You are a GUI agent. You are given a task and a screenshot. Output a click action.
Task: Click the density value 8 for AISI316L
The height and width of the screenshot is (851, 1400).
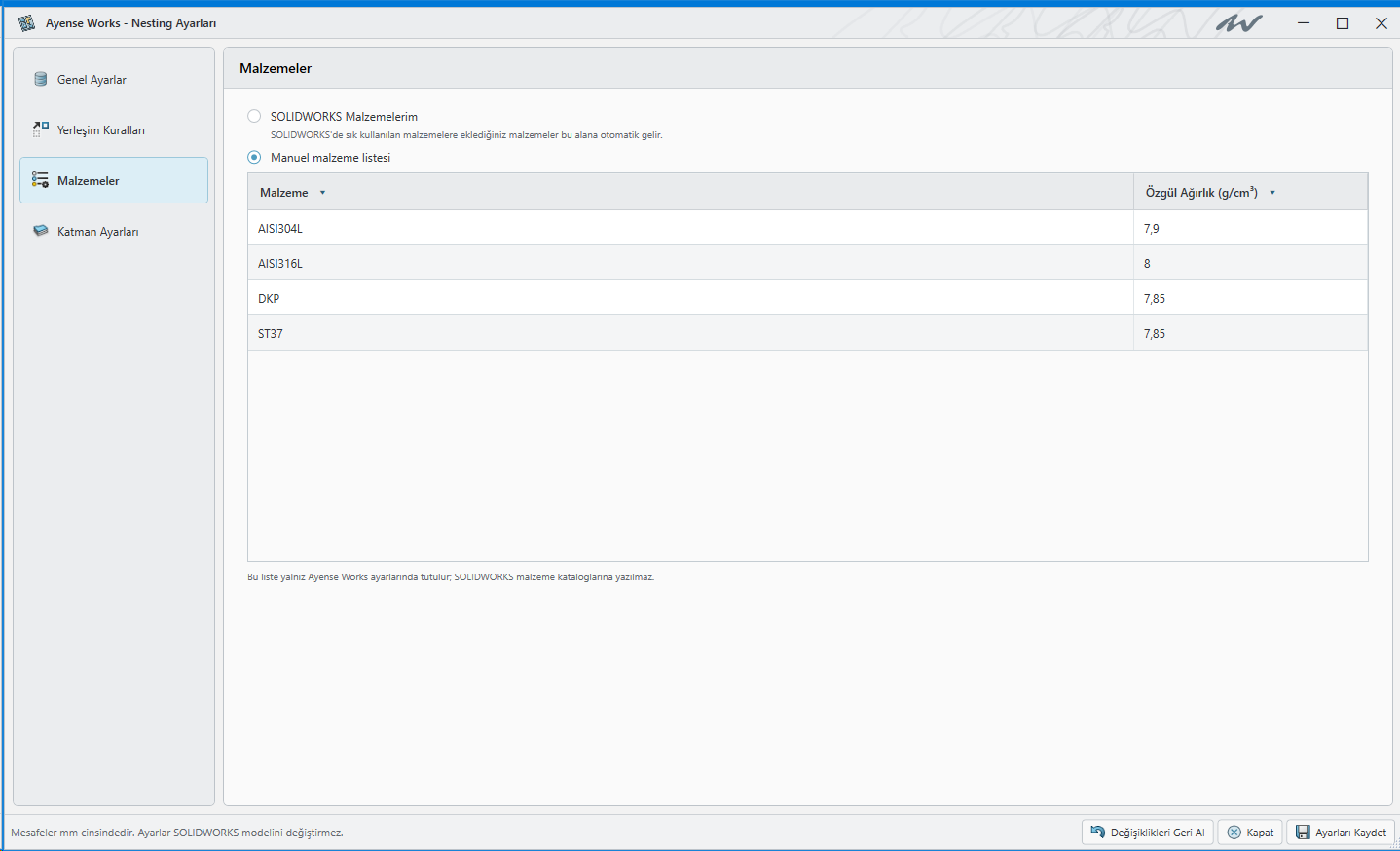pyautogui.click(x=1250, y=263)
